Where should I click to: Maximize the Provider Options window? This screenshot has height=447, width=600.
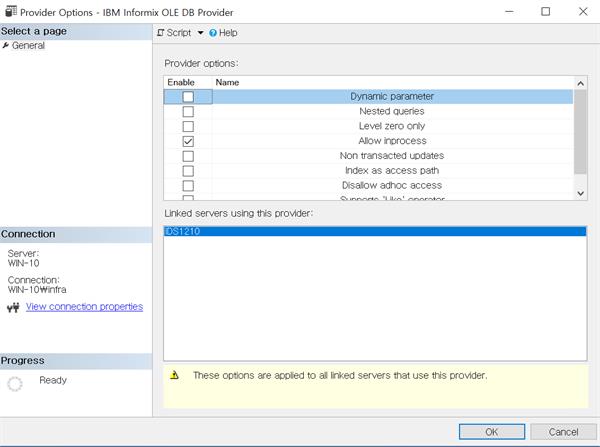pos(546,12)
